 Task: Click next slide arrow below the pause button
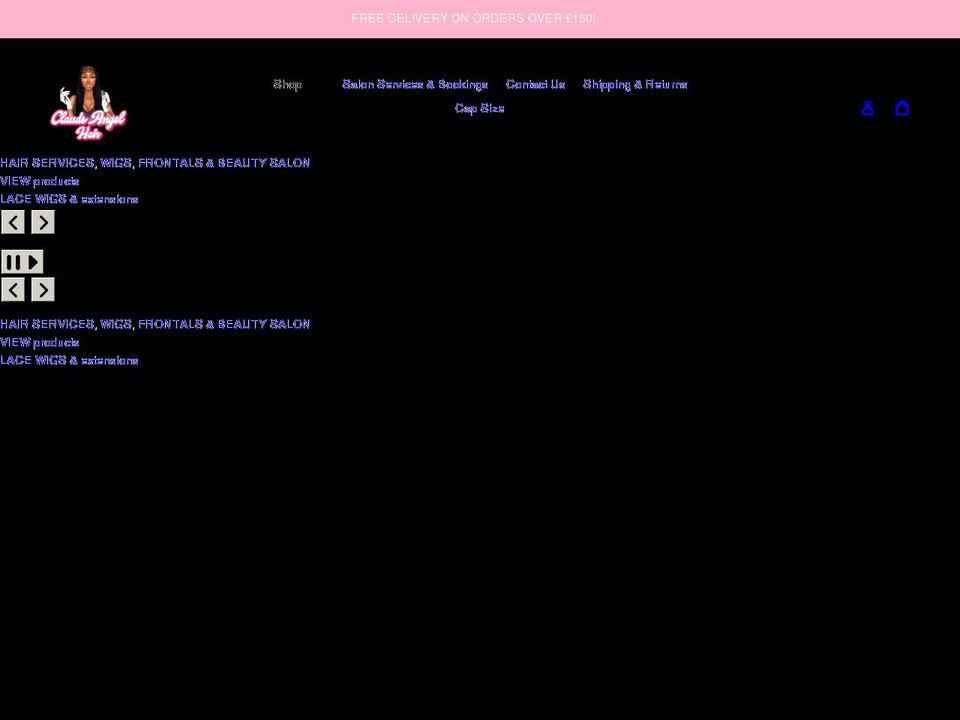tap(43, 290)
